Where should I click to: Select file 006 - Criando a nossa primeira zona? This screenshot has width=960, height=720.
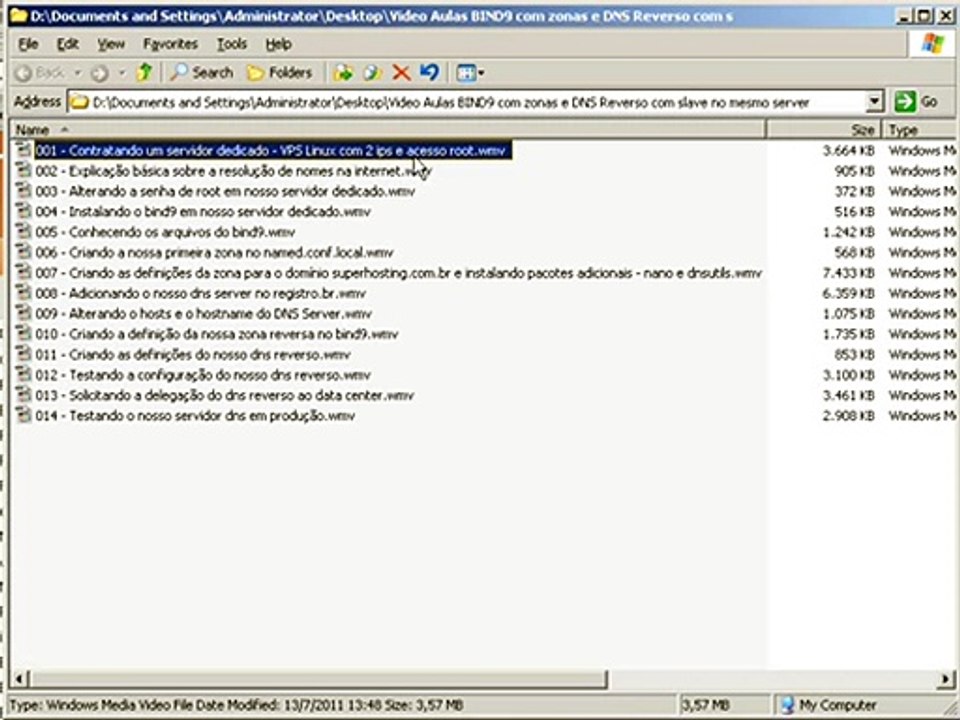pyautogui.click(x=214, y=253)
